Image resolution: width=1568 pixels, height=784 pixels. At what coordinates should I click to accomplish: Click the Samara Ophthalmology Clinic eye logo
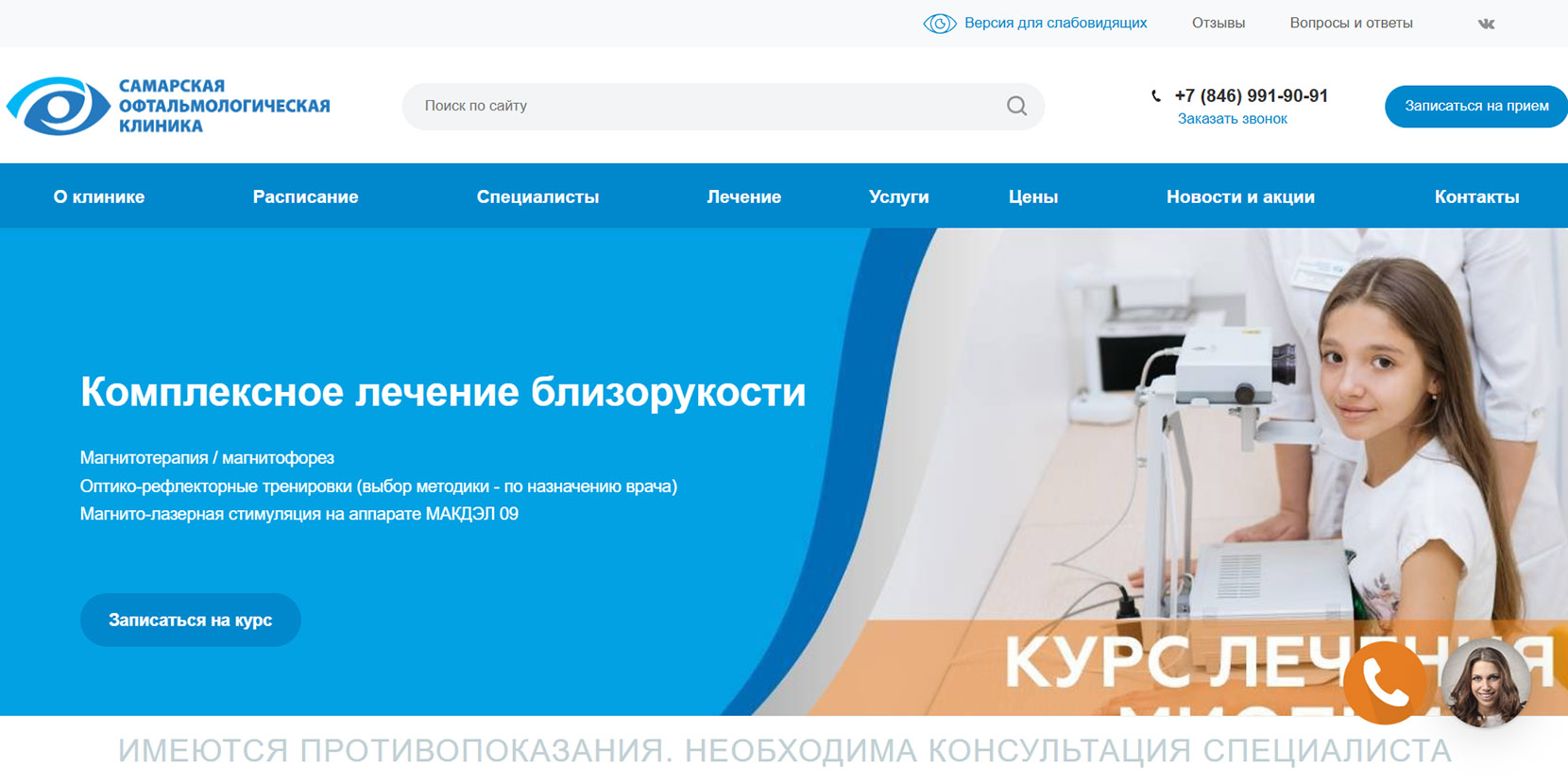[59, 106]
